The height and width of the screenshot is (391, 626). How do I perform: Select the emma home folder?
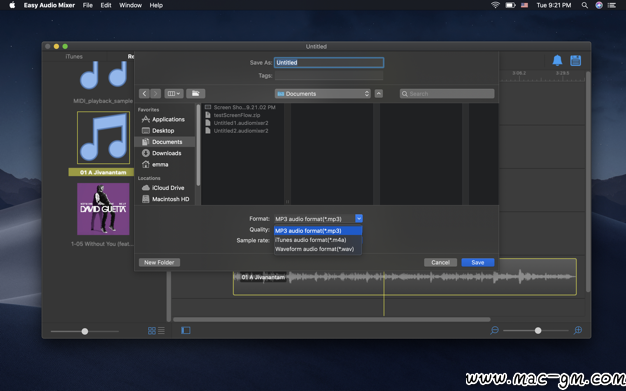(x=165, y=165)
